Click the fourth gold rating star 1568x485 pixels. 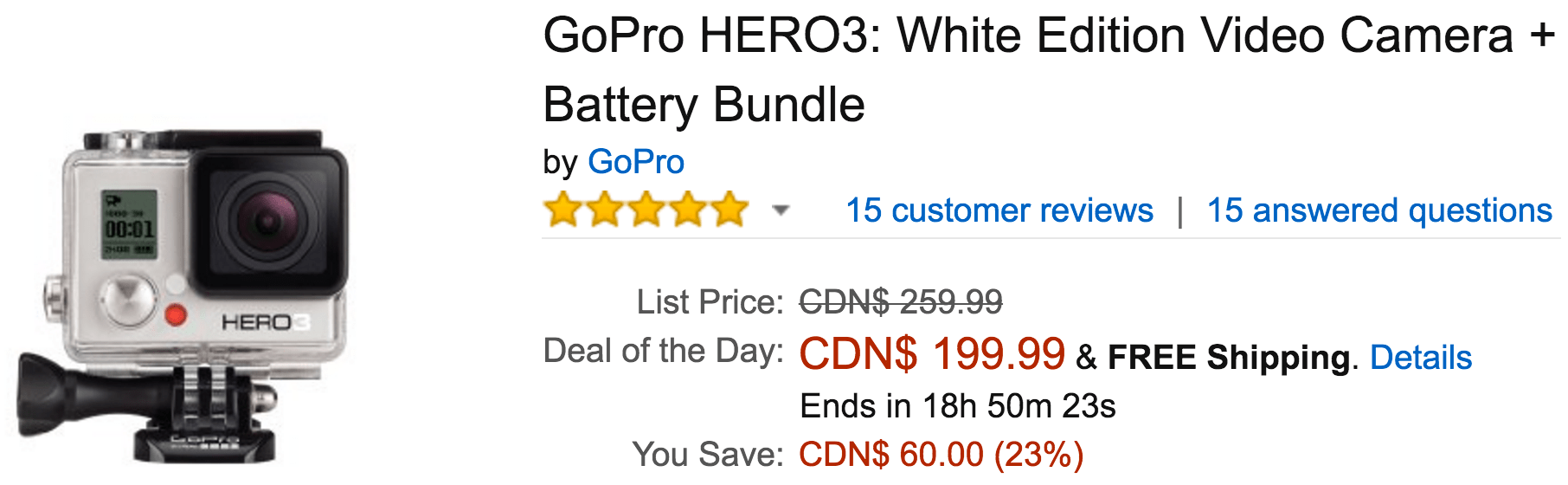[x=688, y=210]
